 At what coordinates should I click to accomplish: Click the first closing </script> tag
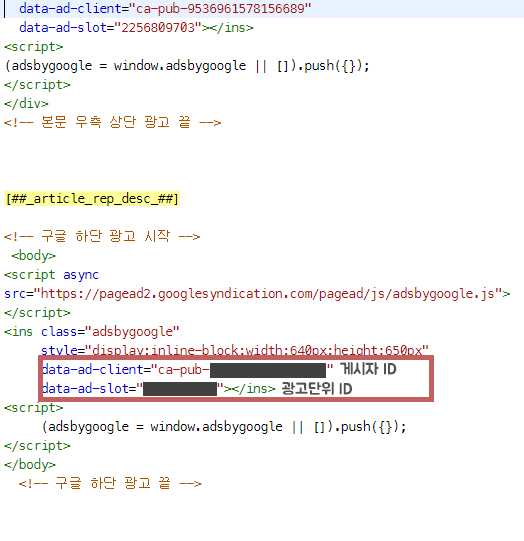[37, 85]
